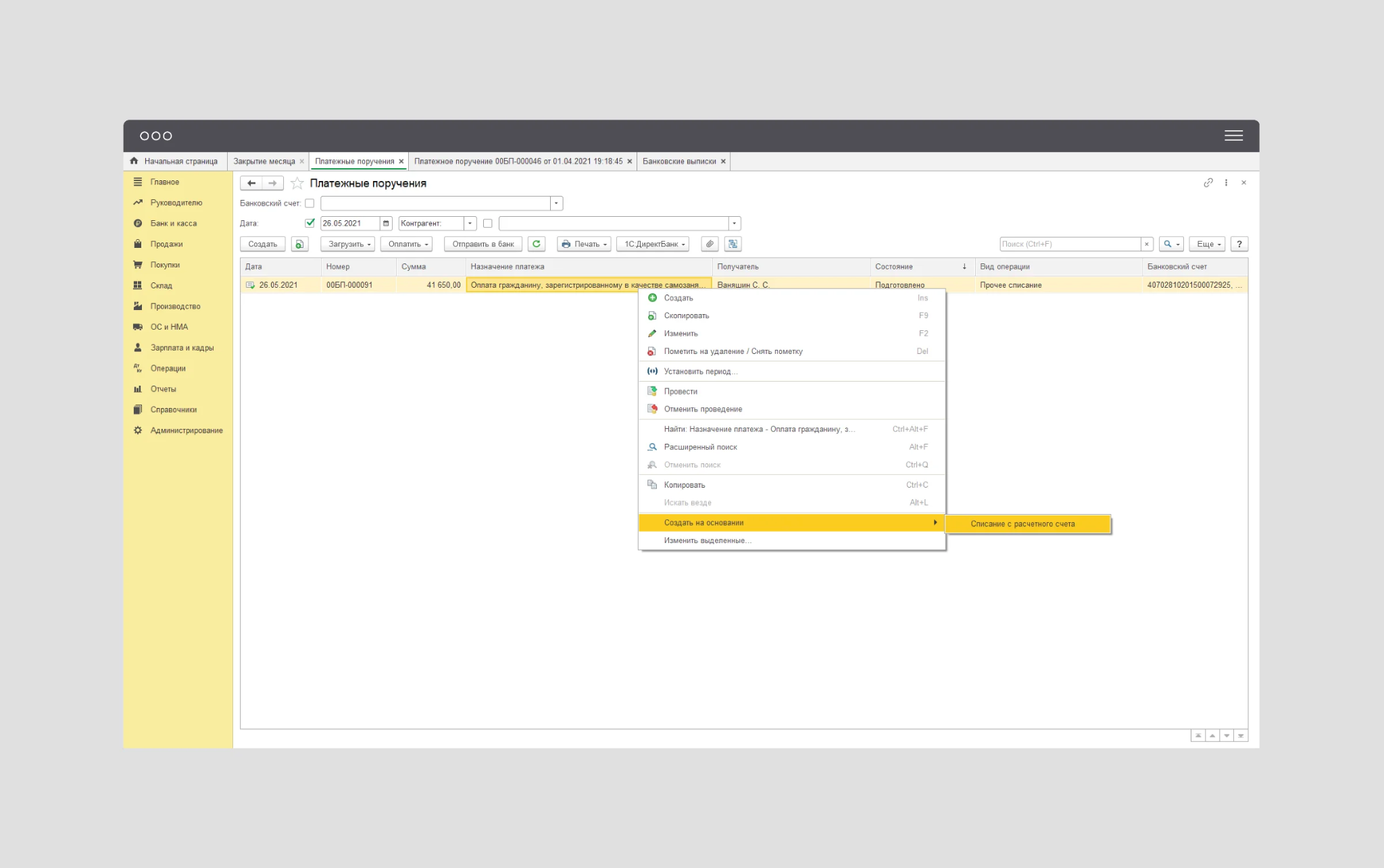The height and width of the screenshot is (868, 1384).
Task: Go to Начальная страница home tab
Action: 174,161
